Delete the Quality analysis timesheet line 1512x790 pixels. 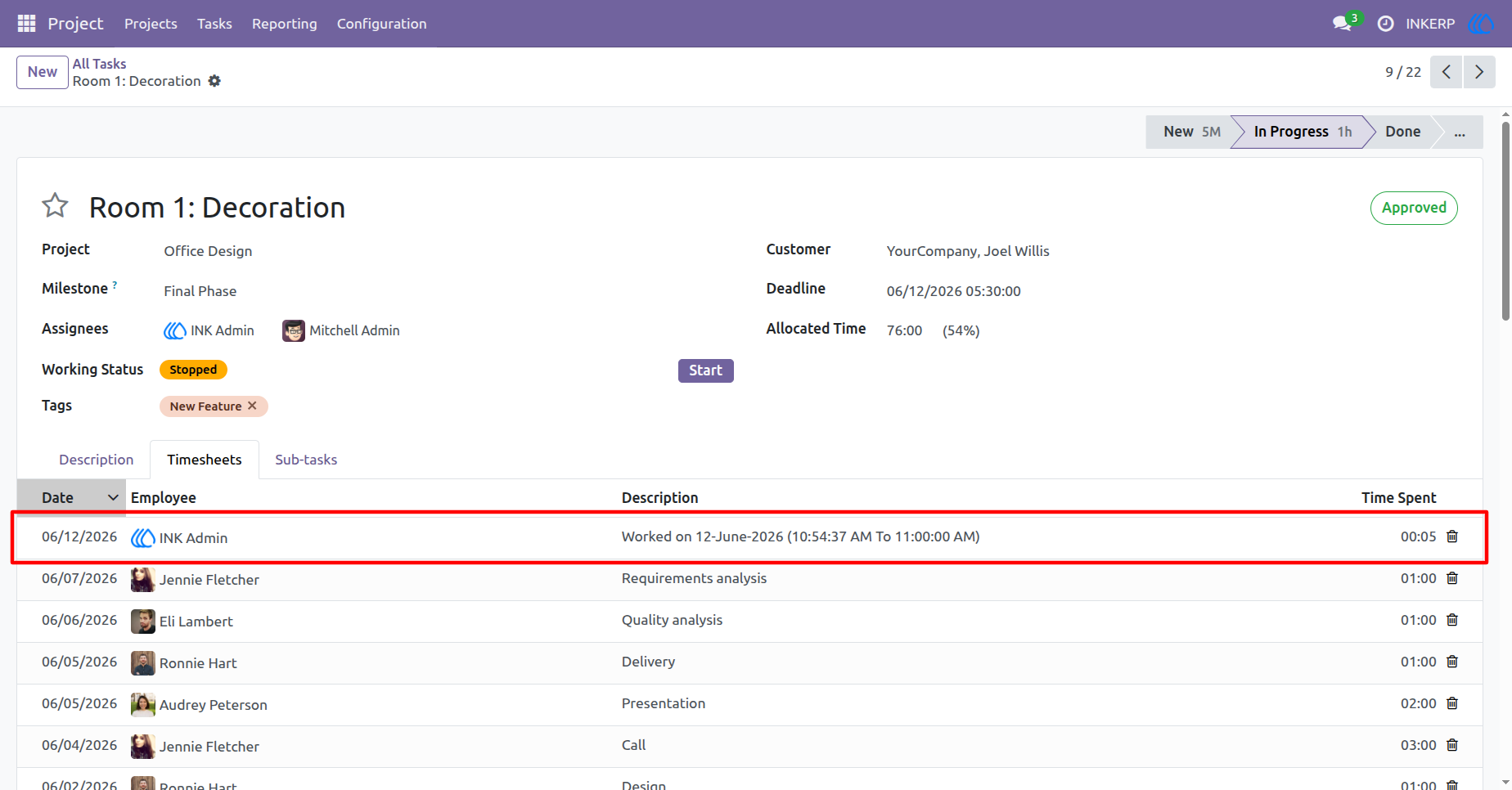[x=1452, y=620]
